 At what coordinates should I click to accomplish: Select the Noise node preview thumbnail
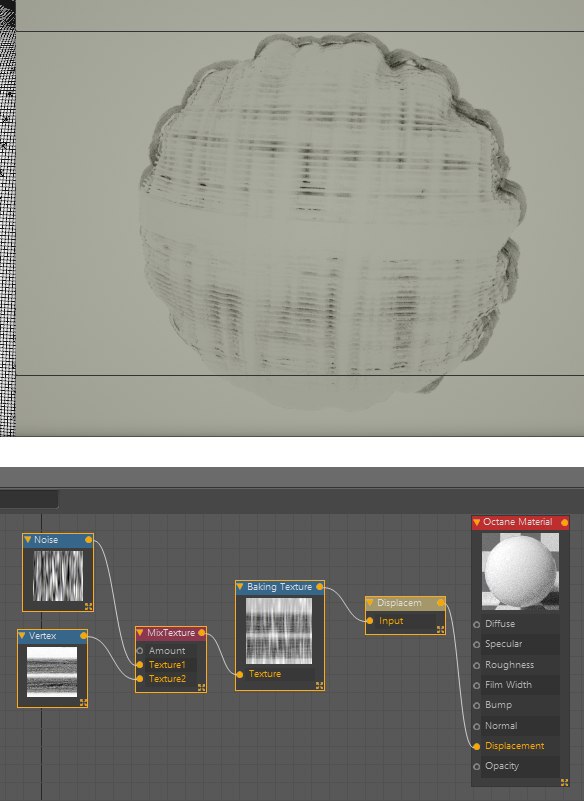click(x=58, y=576)
